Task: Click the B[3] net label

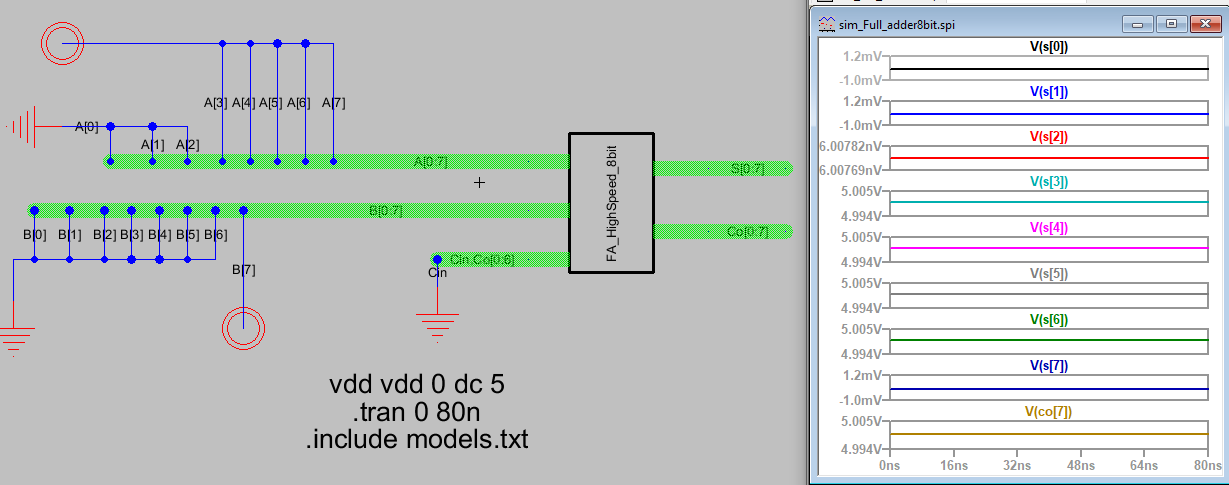Action: pyautogui.click(x=131, y=235)
